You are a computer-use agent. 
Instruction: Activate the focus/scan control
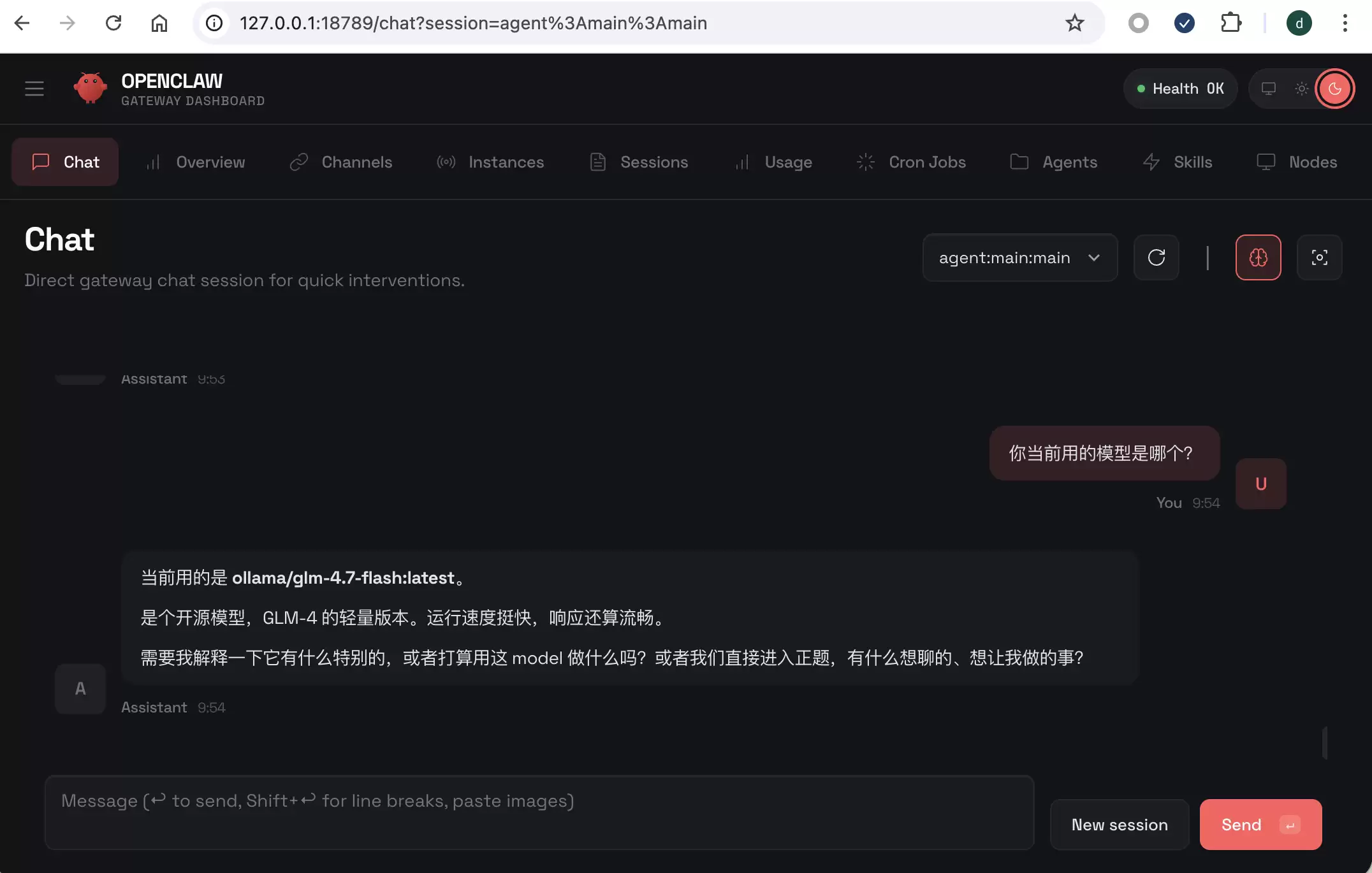1319,257
